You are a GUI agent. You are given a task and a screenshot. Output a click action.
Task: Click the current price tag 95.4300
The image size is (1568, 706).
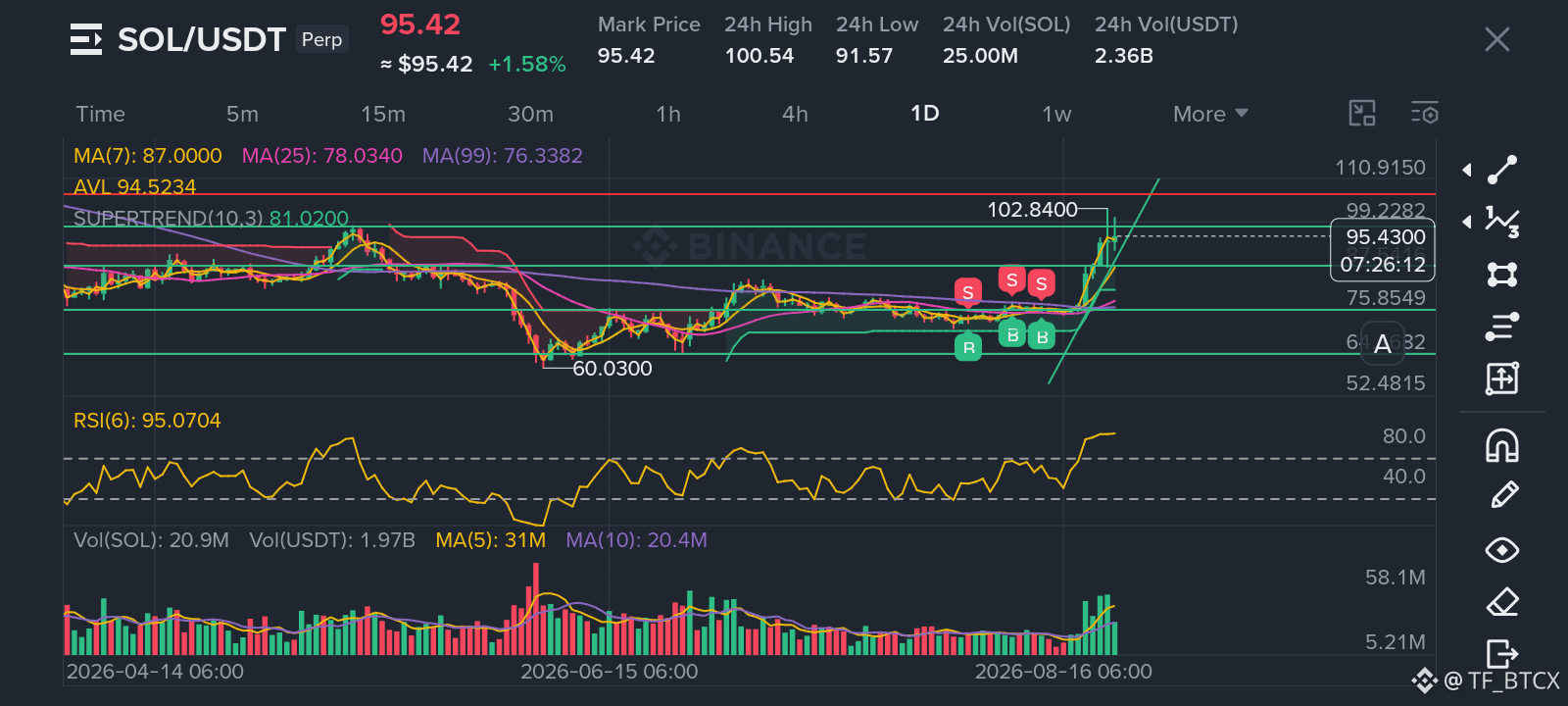1383,250
